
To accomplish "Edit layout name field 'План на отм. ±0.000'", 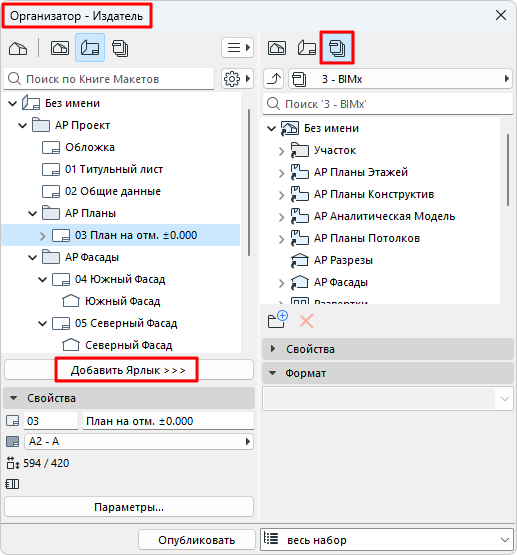I will (x=168, y=421).
